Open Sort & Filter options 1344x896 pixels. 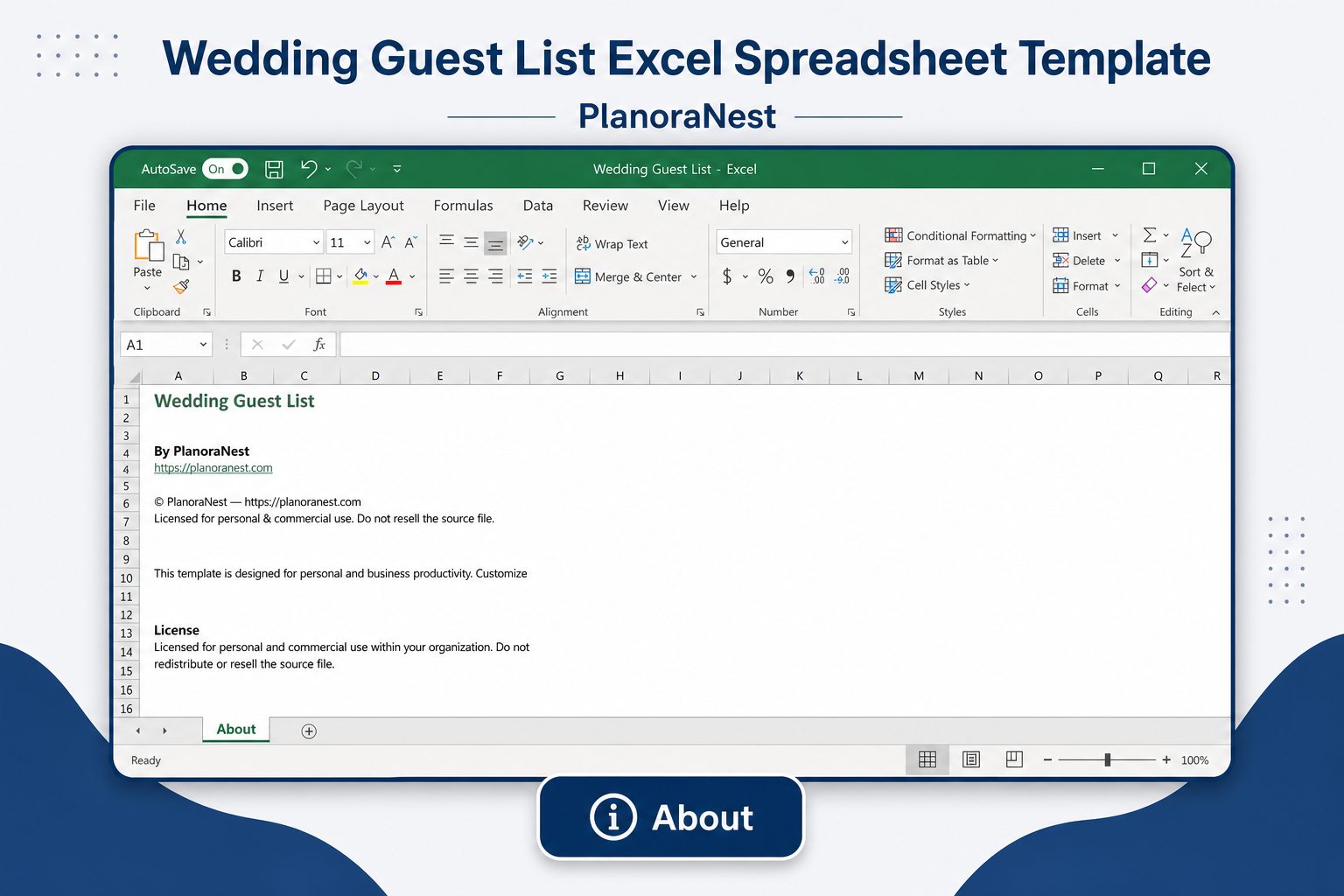pyautogui.click(x=1196, y=260)
